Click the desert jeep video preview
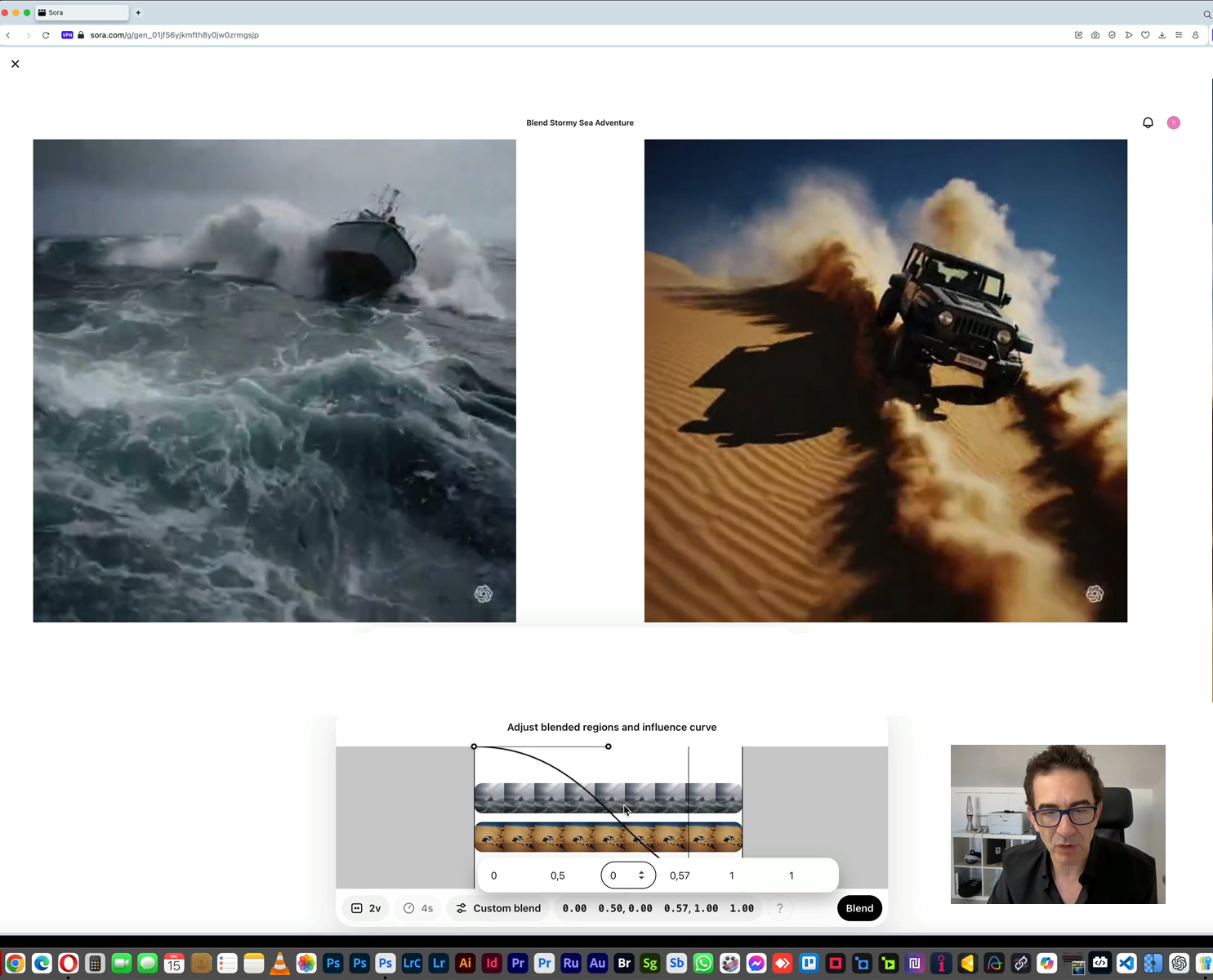 coord(885,381)
